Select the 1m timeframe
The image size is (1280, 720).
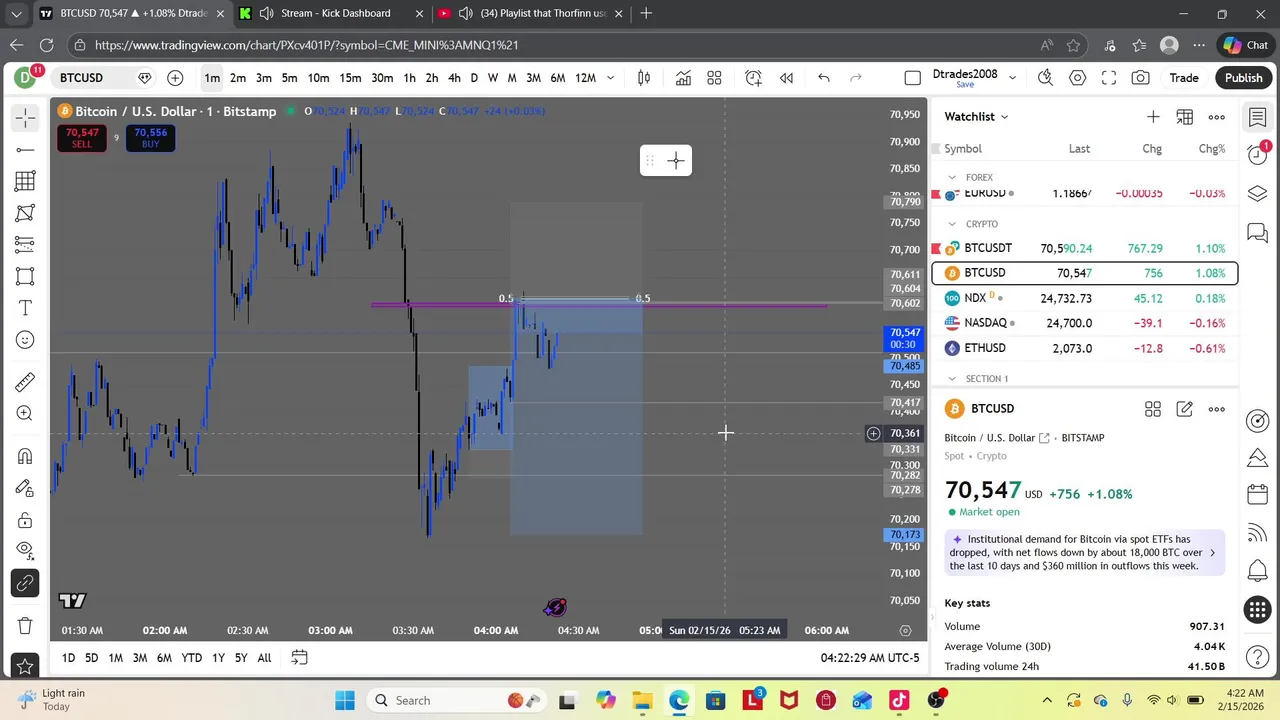pos(212,78)
